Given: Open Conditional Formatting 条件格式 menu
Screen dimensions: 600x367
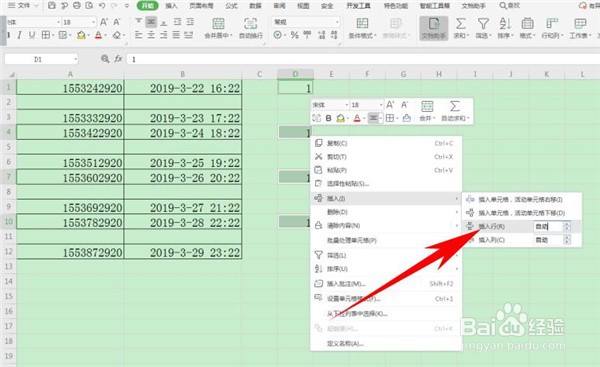Looking at the screenshot, I should pos(362,28).
